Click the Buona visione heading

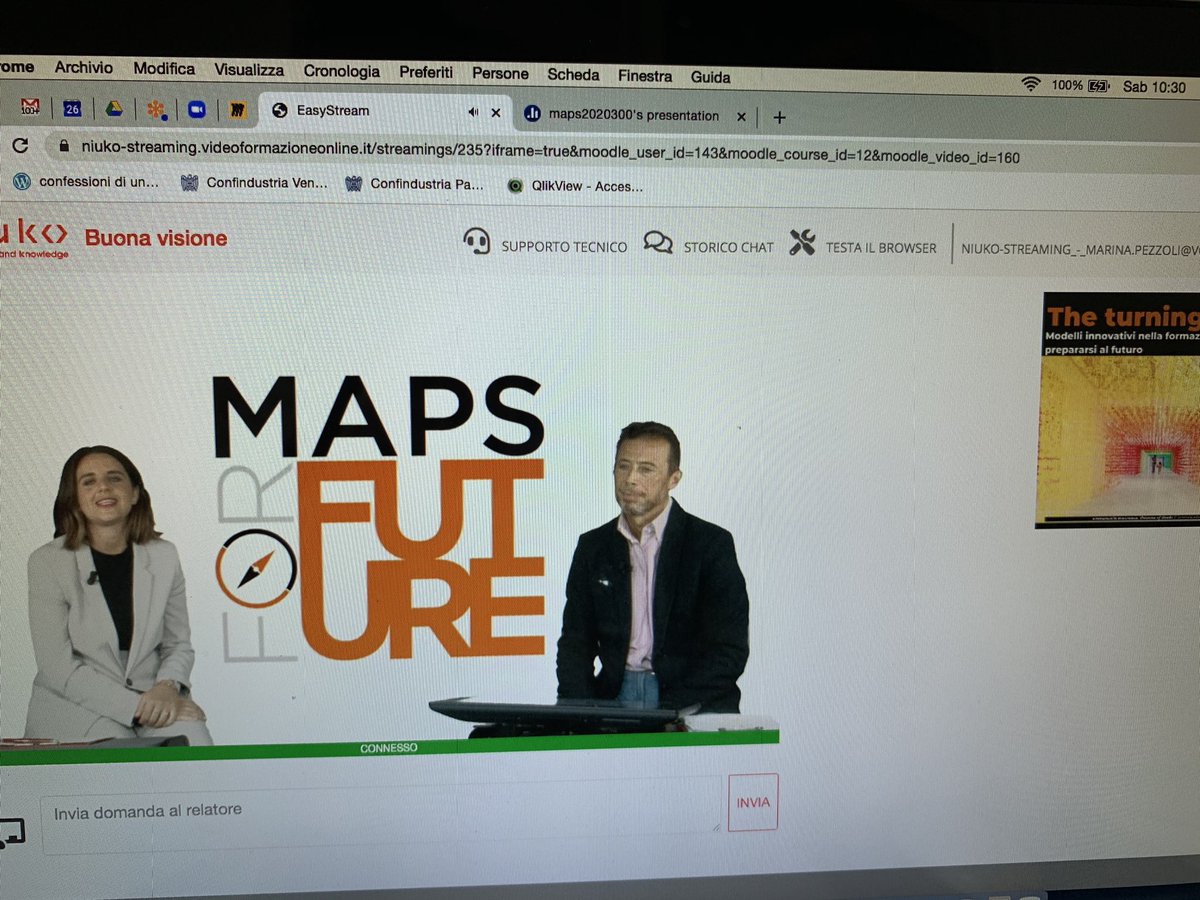point(156,238)
